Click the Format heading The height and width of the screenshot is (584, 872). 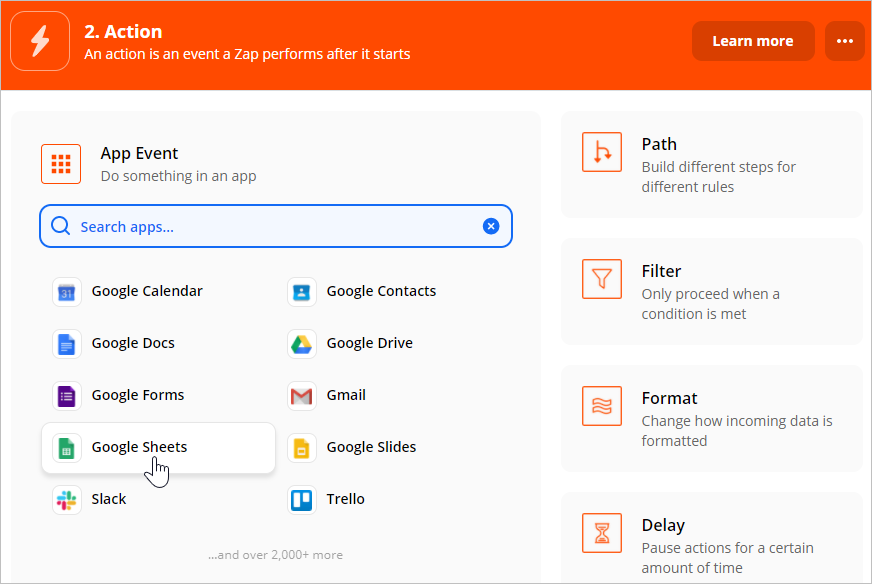670,398
